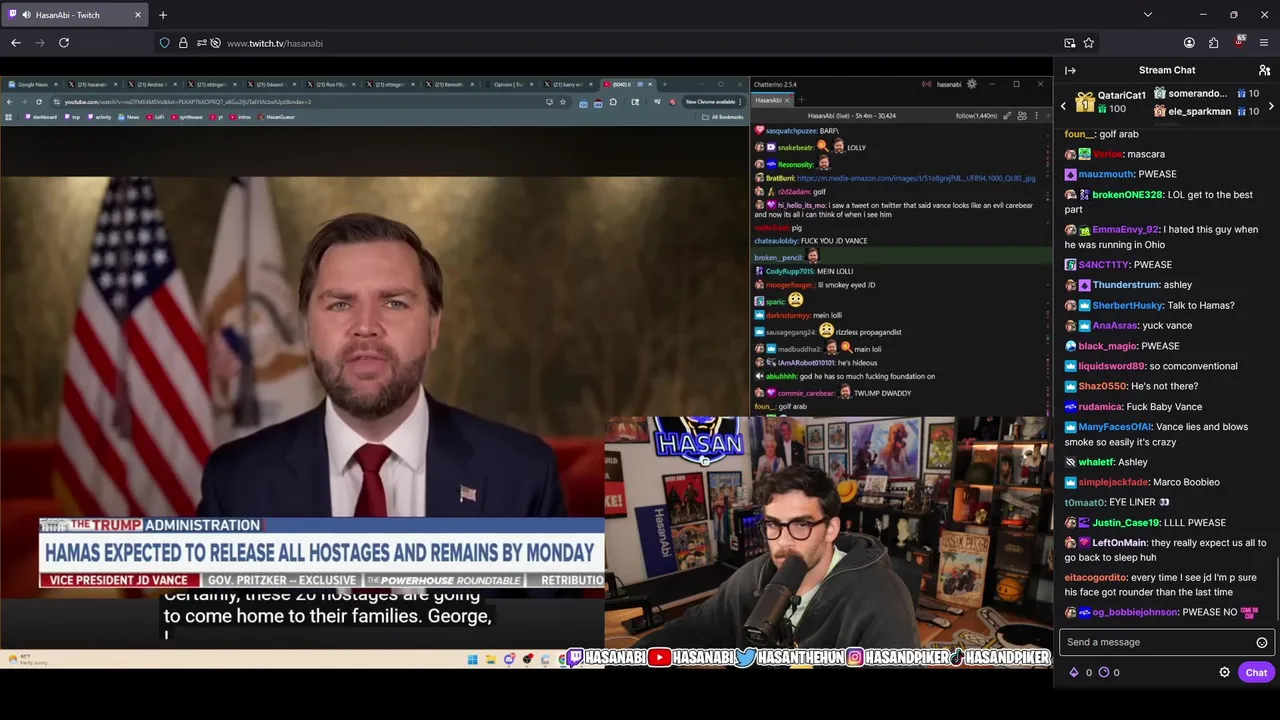Click the autoplay blocked icon in address bar
Viewport: 1280px width, 720px height.
point(215,43)
